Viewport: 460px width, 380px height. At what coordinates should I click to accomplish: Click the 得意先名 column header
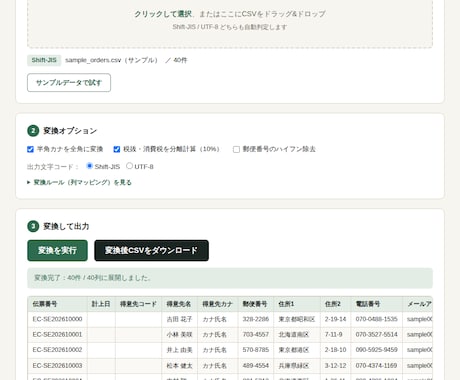pos(179,304)
